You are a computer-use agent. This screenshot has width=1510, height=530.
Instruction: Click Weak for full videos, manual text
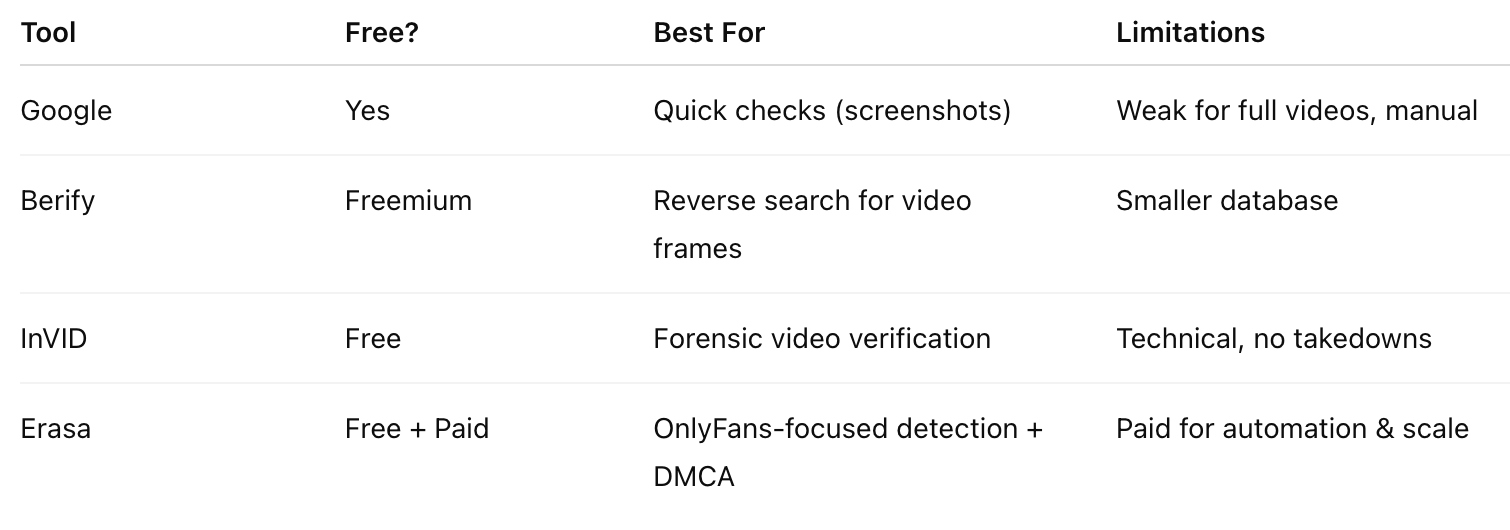click(1297, 111)
